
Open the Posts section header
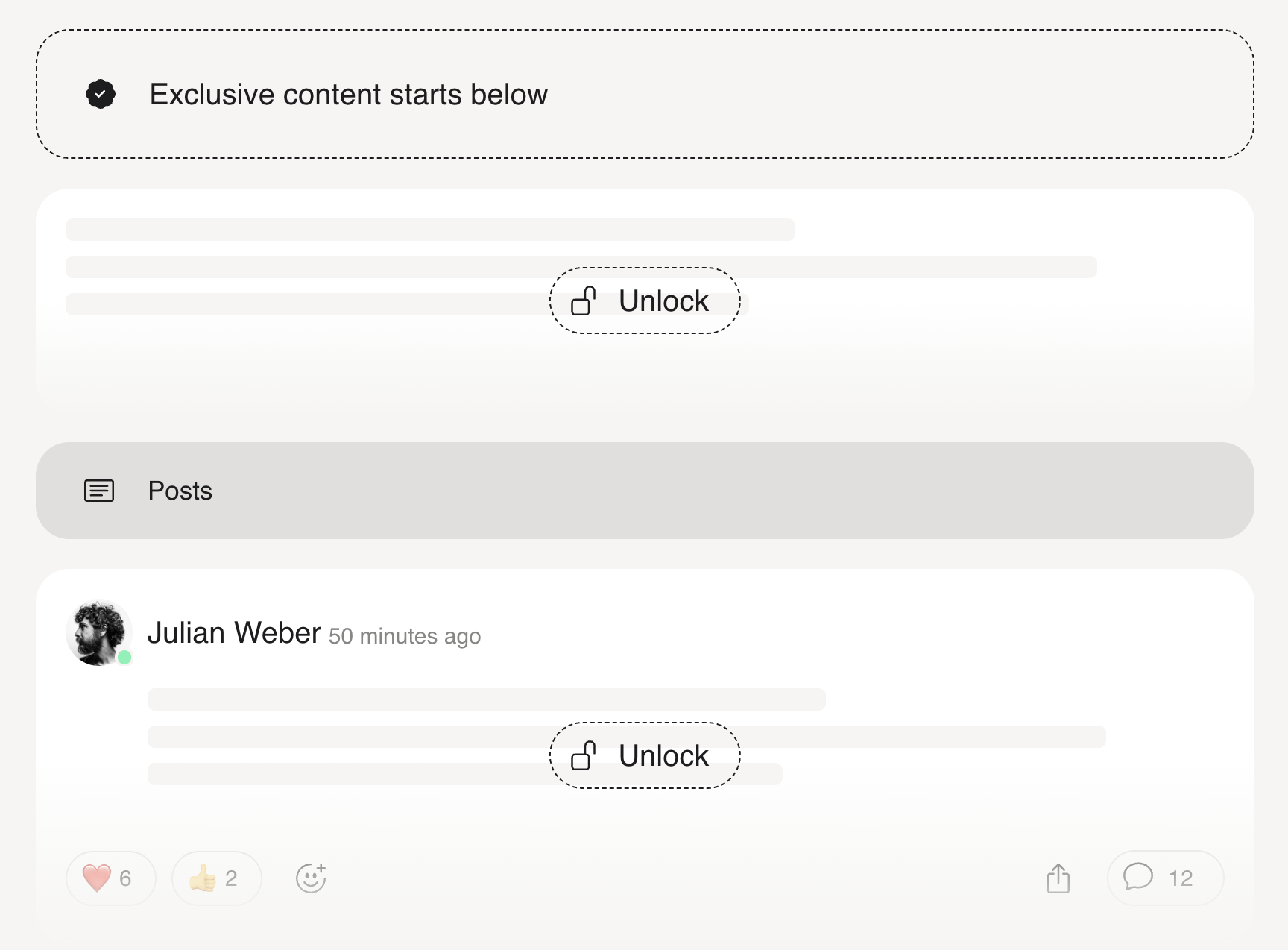click(x=645, y=491)
